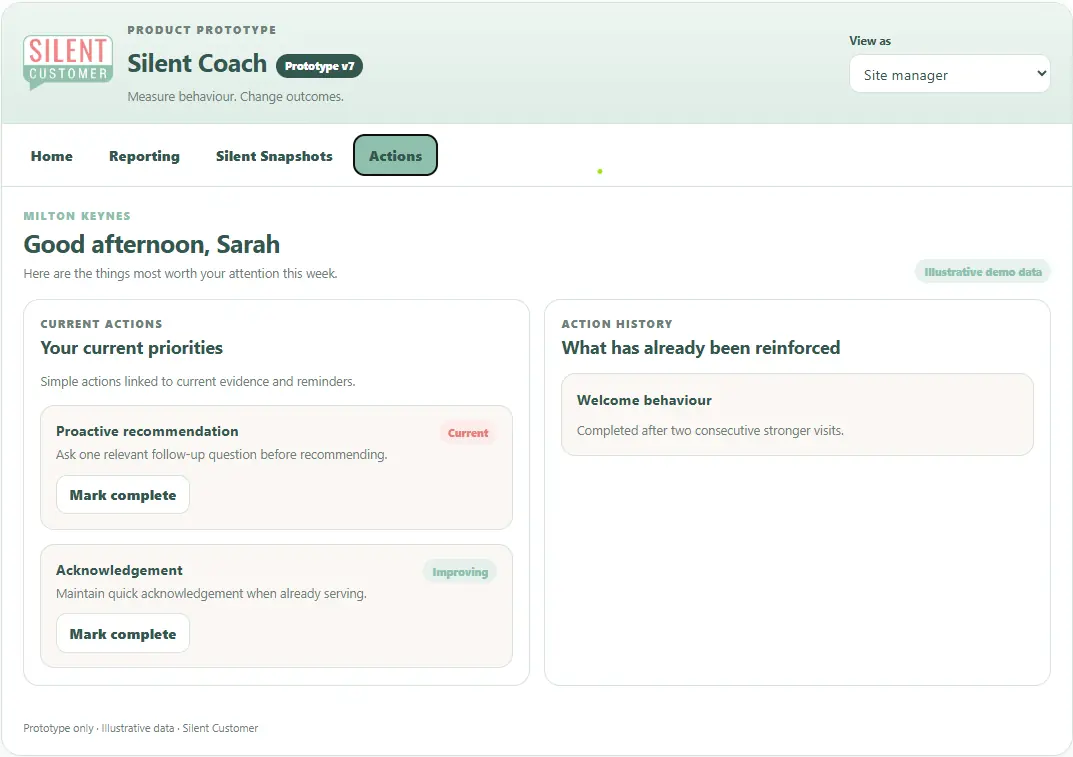Screen dimensions: 1073x757
Task: Click the Illustrative demo data tag
Action: click(x=983, y=272)
